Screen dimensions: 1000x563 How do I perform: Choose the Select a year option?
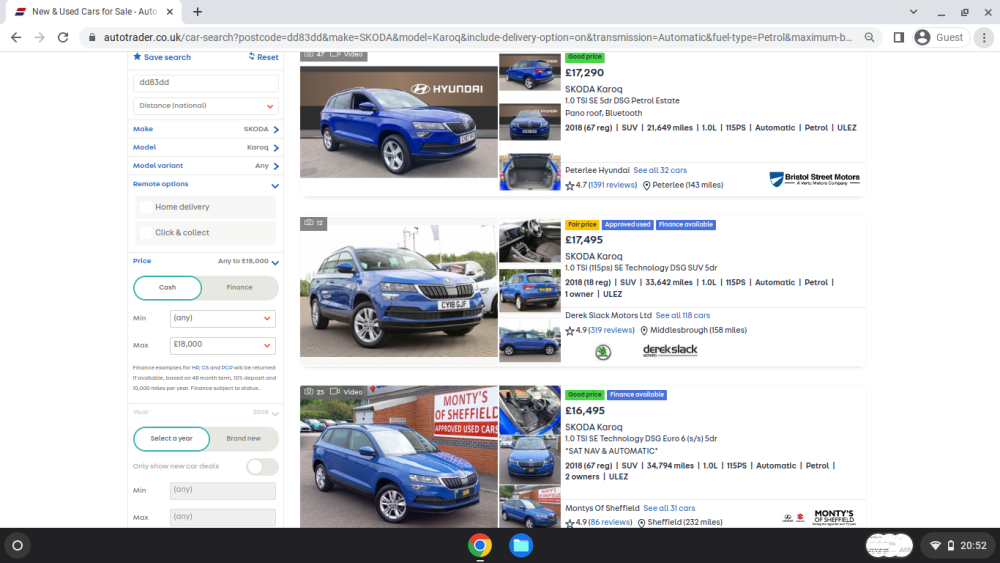pos(172,439)
